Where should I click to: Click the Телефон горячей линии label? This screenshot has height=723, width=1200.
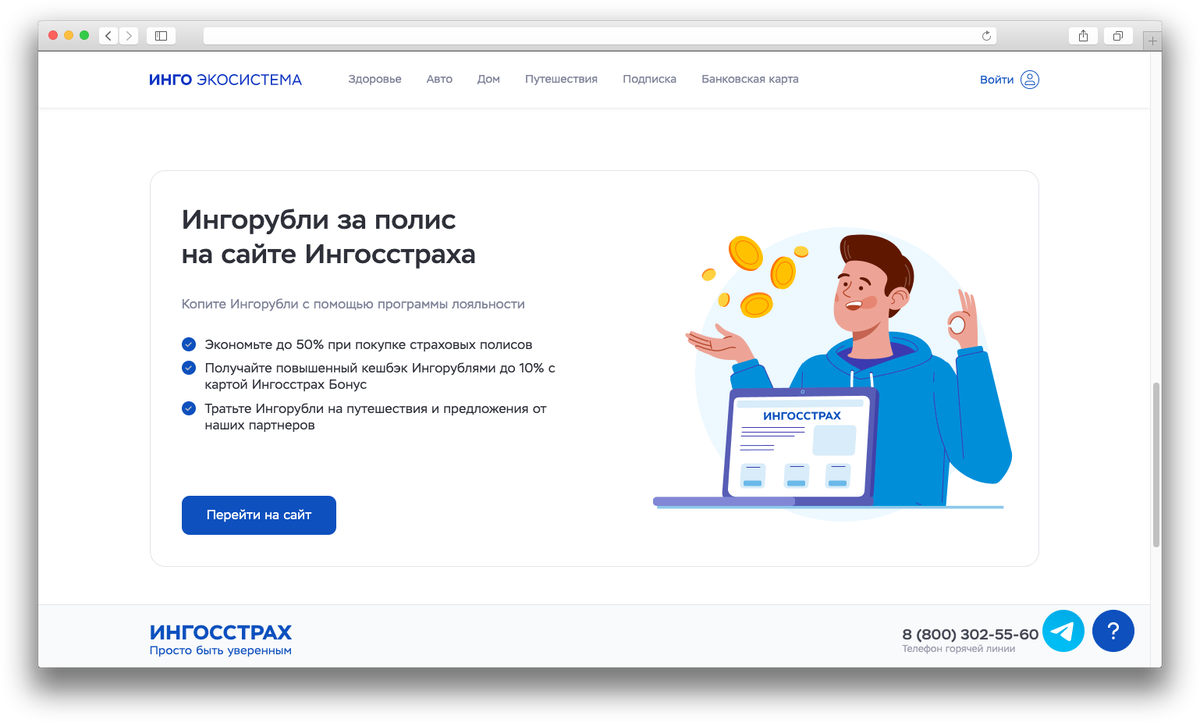958,649
